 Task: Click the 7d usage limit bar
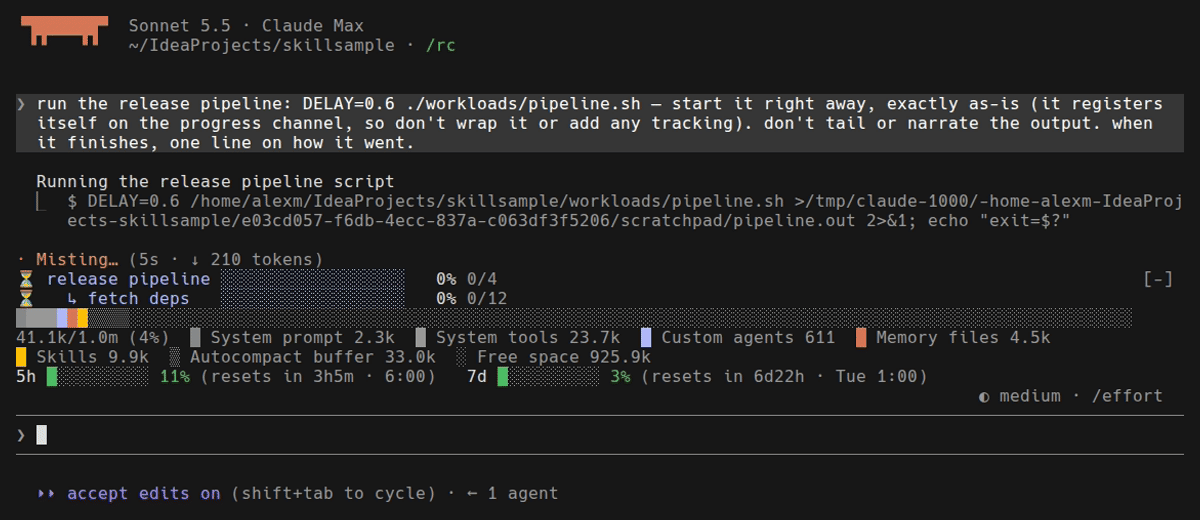[x=548, y=377]
